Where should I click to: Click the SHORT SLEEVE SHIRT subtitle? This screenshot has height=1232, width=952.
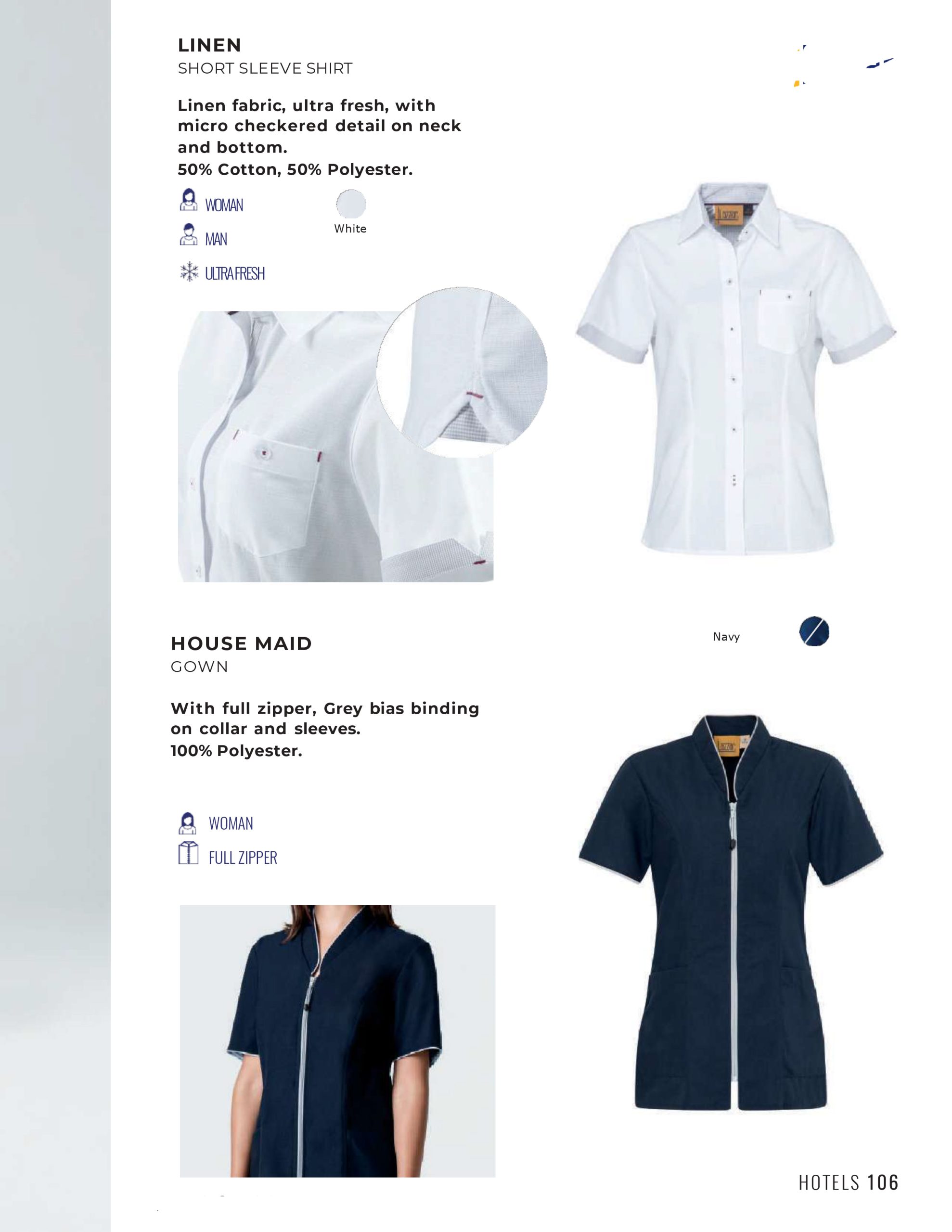click(265, 68)
